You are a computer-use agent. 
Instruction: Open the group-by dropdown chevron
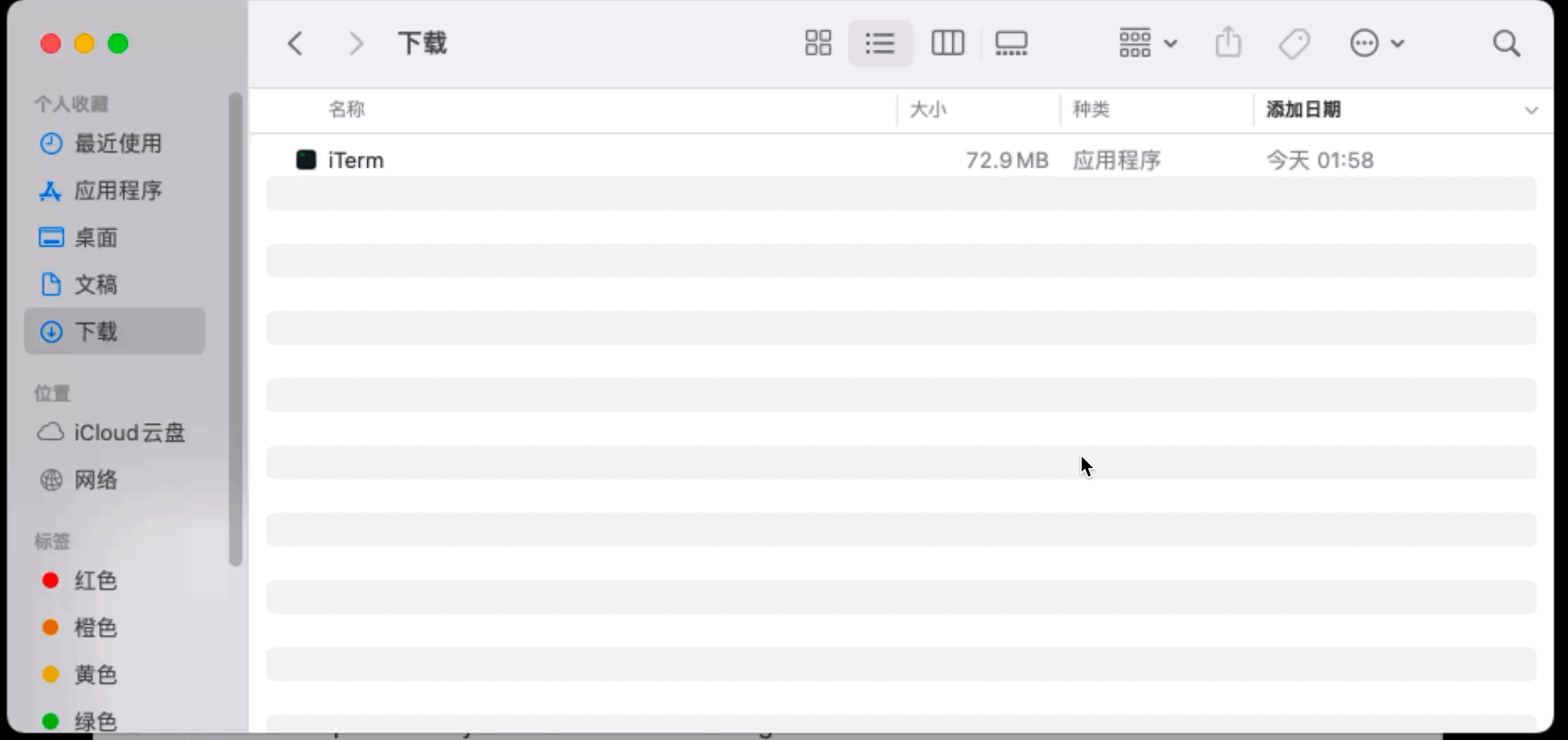pos(1171,43)
